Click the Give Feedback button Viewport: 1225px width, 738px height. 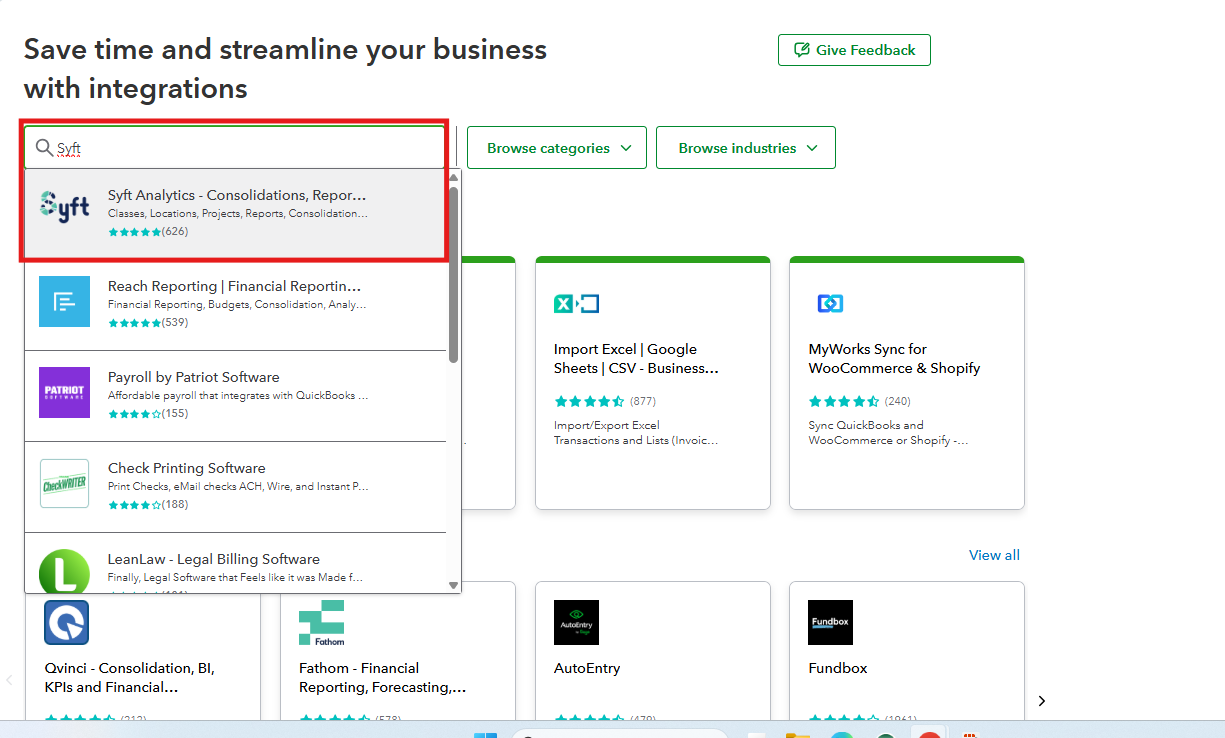pyautogui.click(x=854, y=50)
